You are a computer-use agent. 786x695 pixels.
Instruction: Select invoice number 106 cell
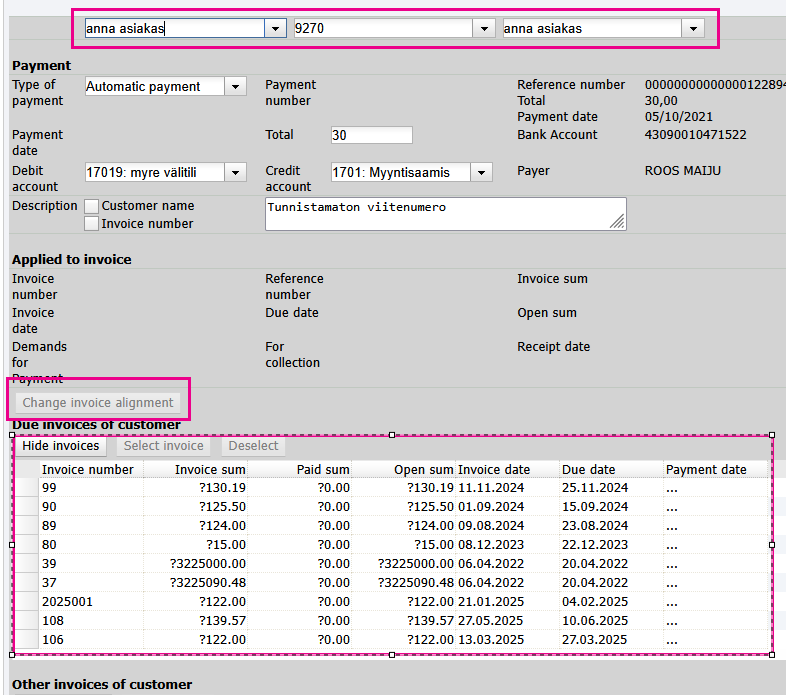pos(91,640)
